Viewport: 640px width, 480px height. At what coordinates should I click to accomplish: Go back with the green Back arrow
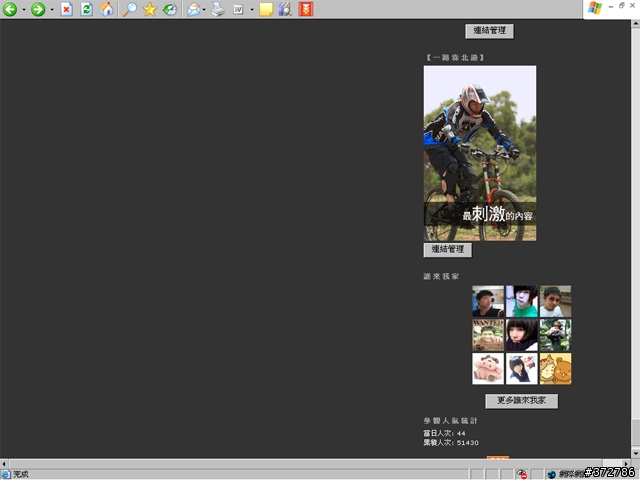click(10, 9)
